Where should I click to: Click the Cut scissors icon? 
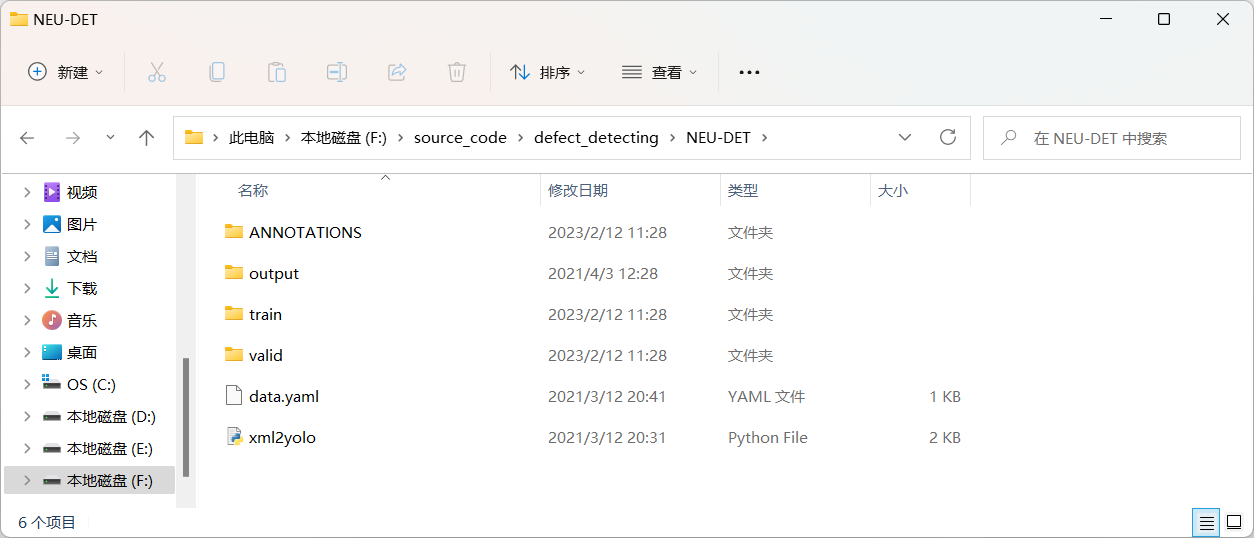coord(157,72)
